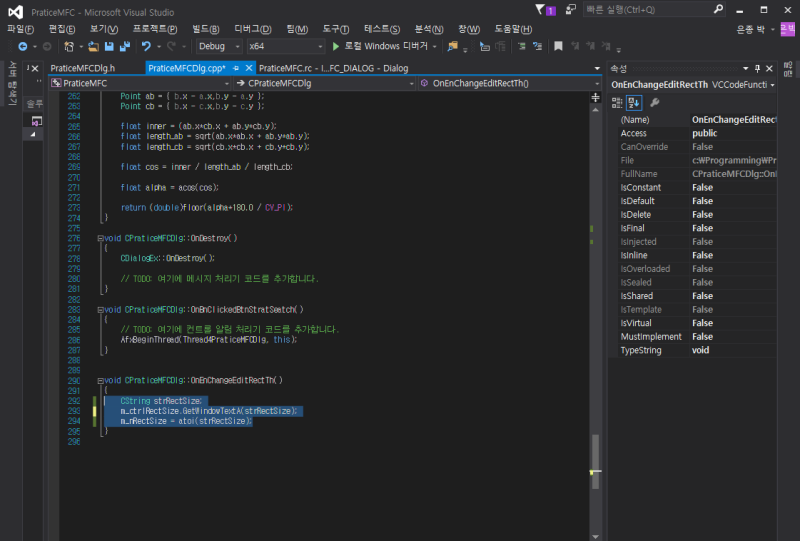This screenshot has width=800, height=541.
Task: Collapse the OnDestroy function block
Action: coord(101,238)
